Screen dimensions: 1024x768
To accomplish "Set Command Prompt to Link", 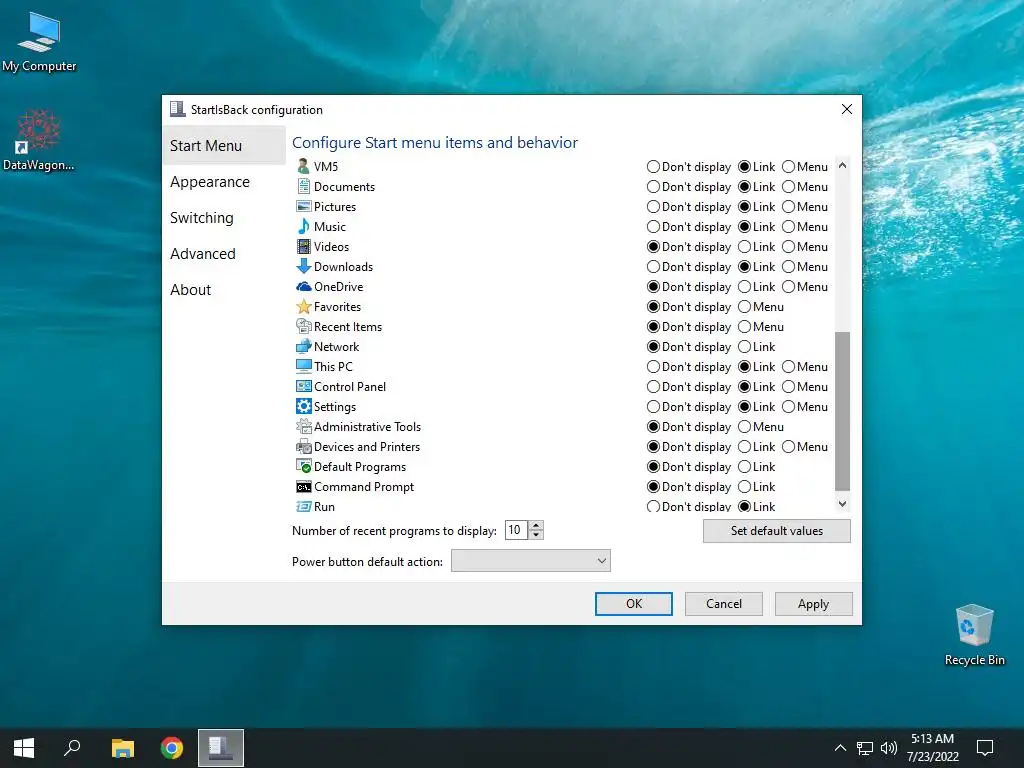I will [744, 487].
